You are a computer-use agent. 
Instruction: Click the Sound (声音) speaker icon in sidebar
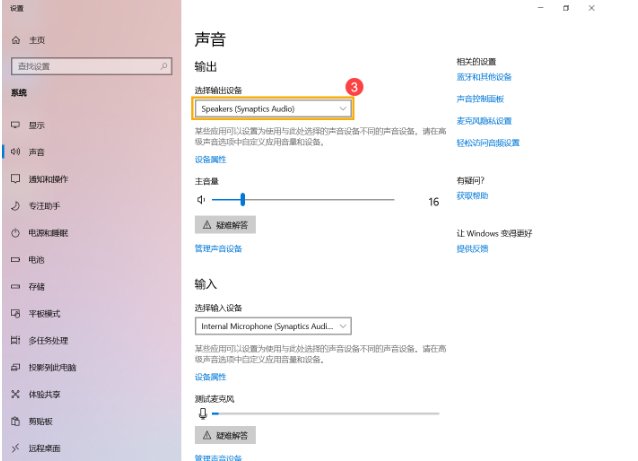pos(15,152)
